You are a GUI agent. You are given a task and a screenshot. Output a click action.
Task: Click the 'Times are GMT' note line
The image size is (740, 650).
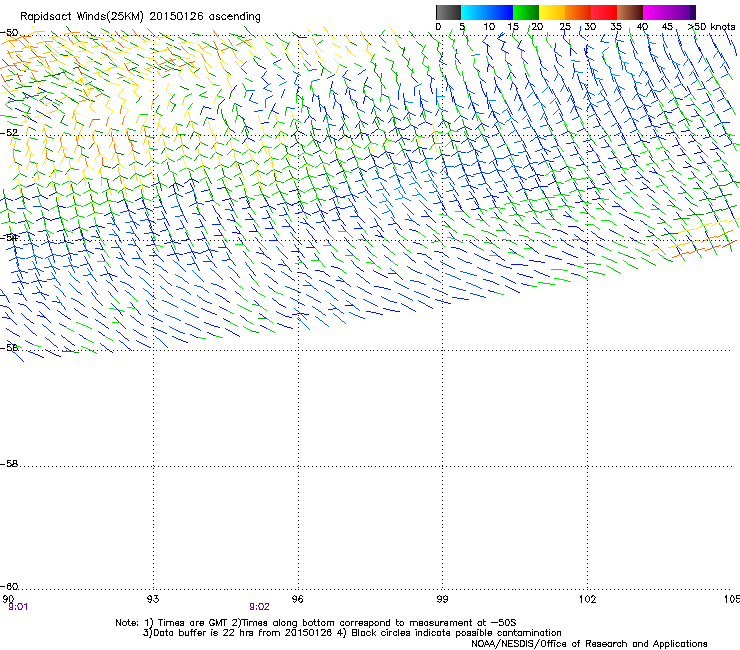click(x=316, y=623)
